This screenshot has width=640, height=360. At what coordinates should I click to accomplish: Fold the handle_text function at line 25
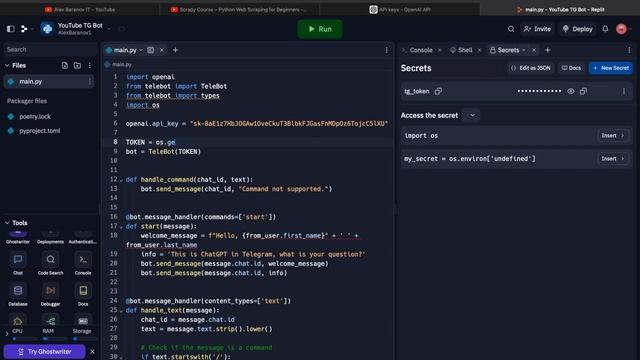121,311
